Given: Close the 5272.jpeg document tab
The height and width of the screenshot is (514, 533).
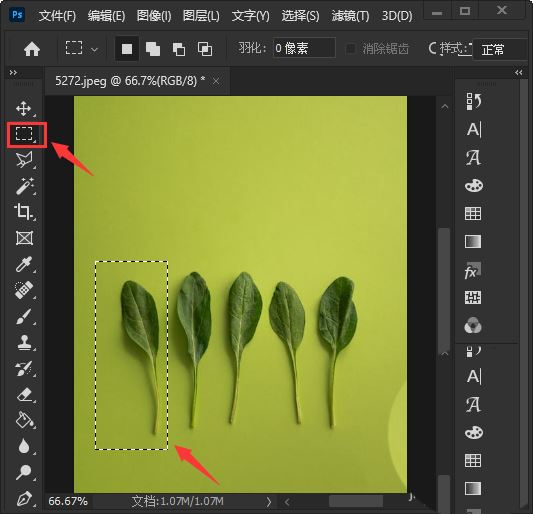Looking at the screenshot, I should pos(216,81).
